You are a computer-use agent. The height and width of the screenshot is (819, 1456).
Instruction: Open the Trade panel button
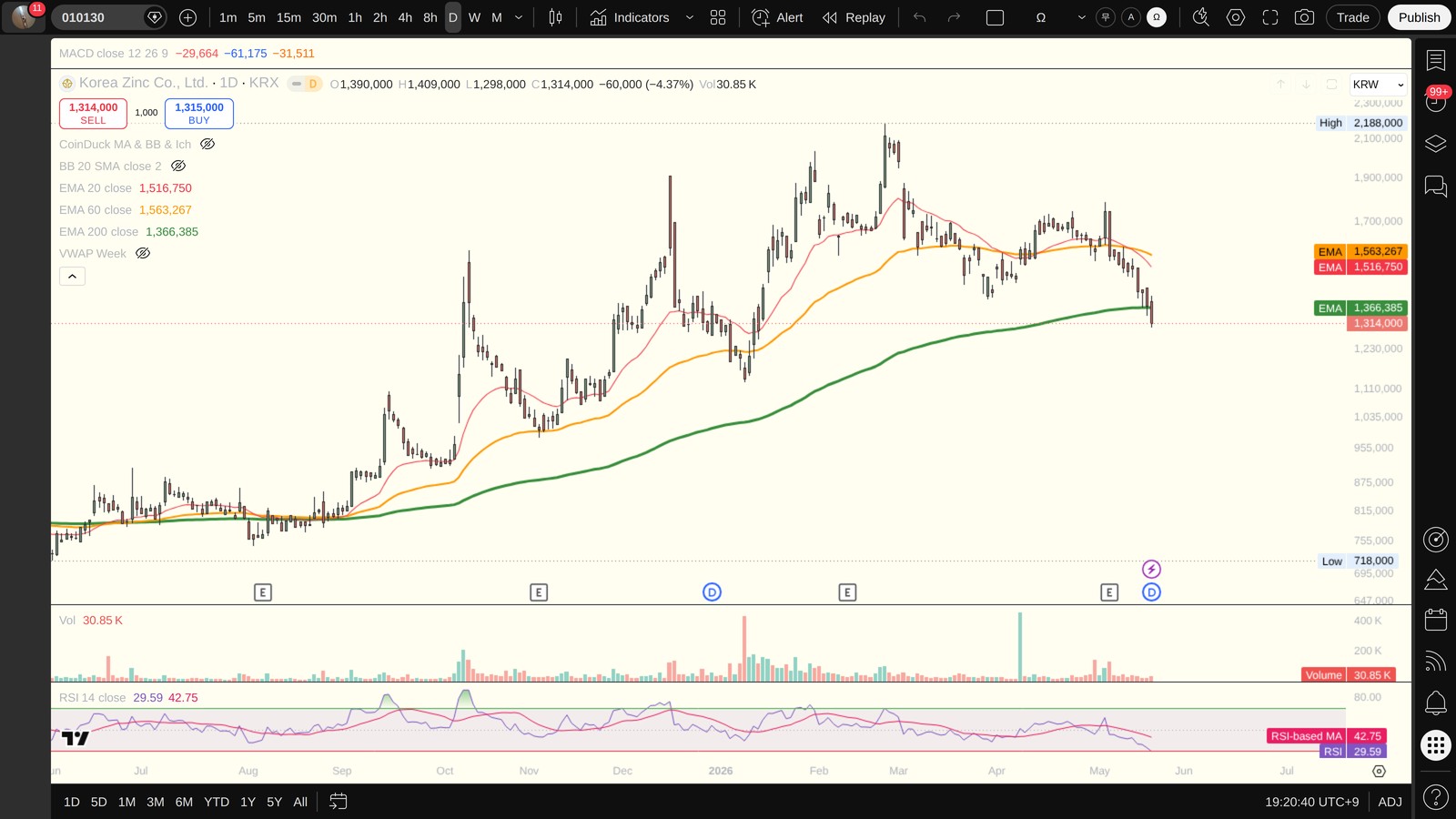(1352, 17)
